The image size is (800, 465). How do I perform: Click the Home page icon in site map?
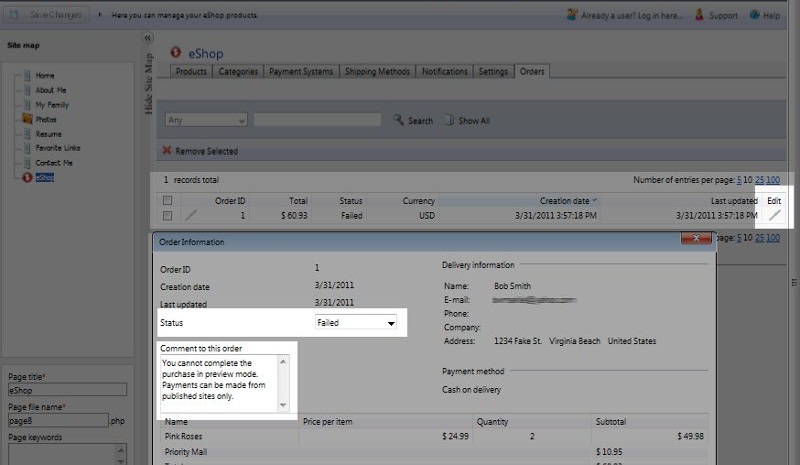click(x=27, y=75)
